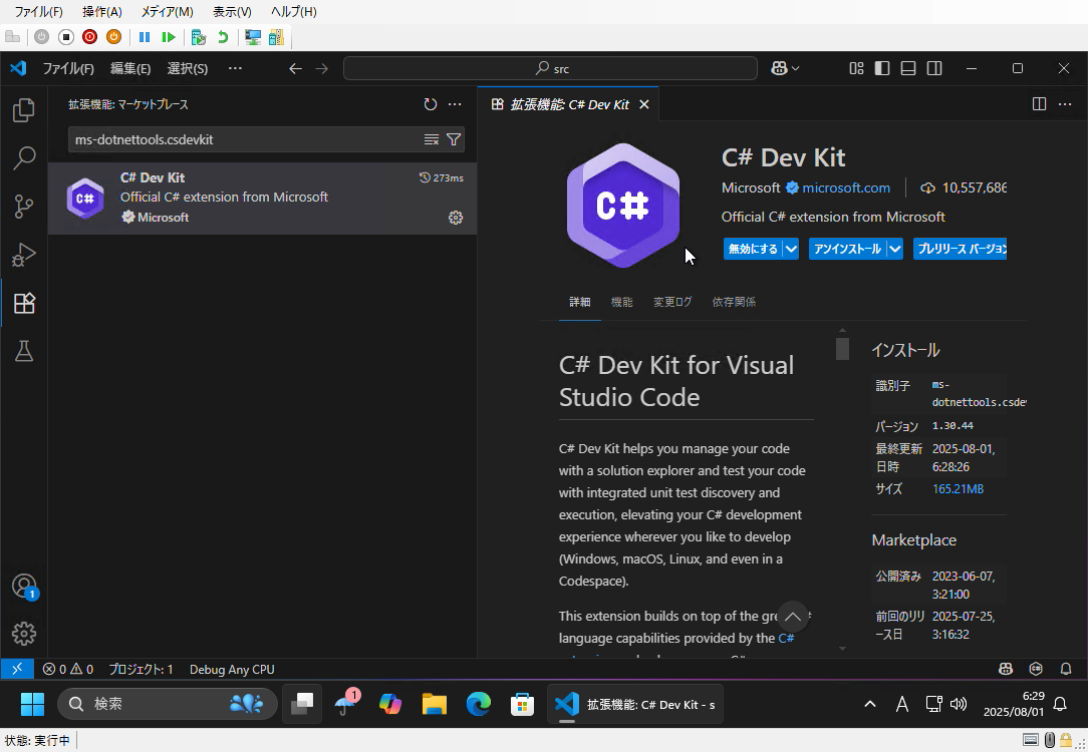Refresh the extensions marketplace list
The image size is (1088, 752).
click(430, 104)
